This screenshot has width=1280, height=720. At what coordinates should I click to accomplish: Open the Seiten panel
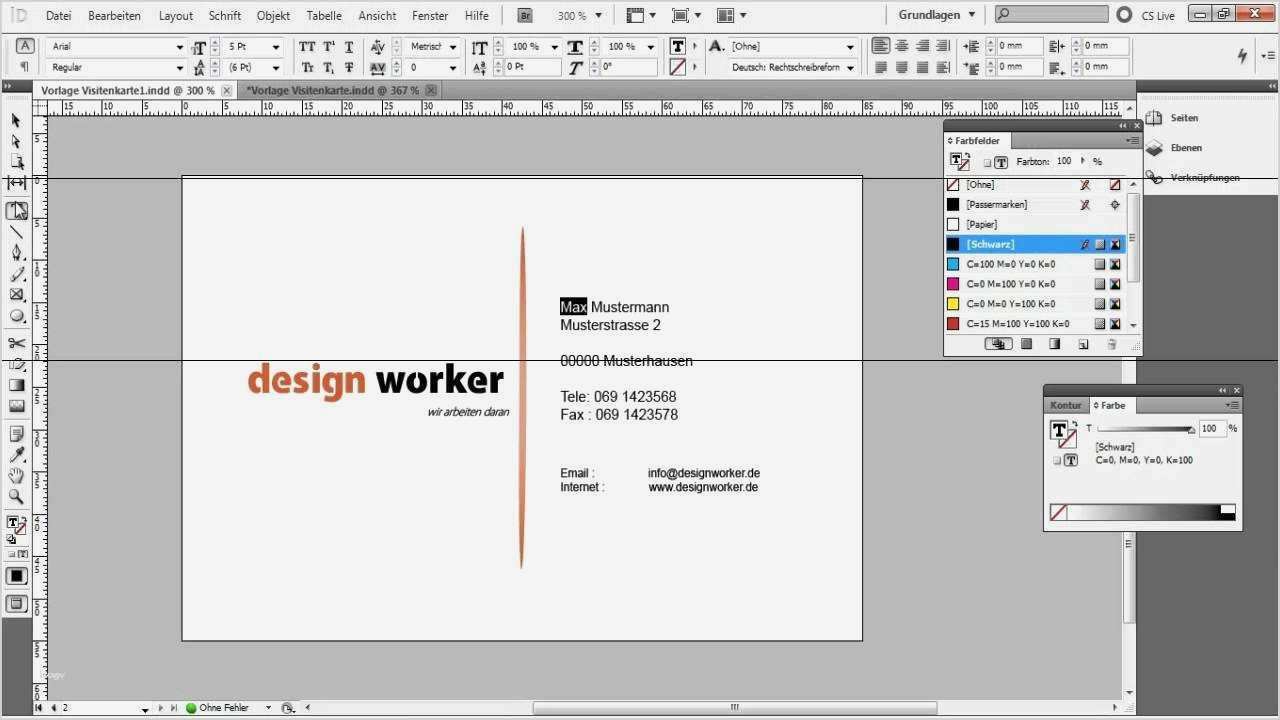tap(1183, 117)
